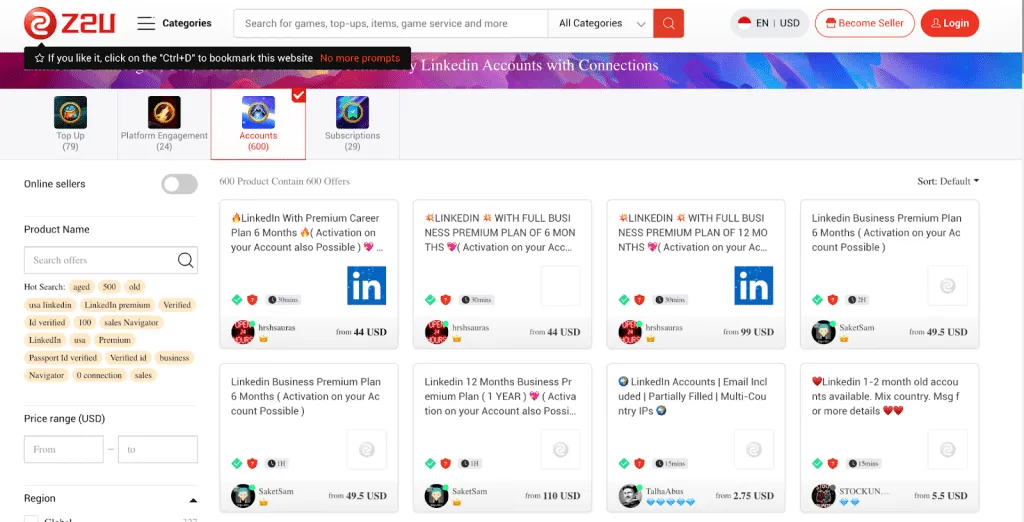Click the Top Up category icon
1024x522 pixels.
(x=71, y=112)
